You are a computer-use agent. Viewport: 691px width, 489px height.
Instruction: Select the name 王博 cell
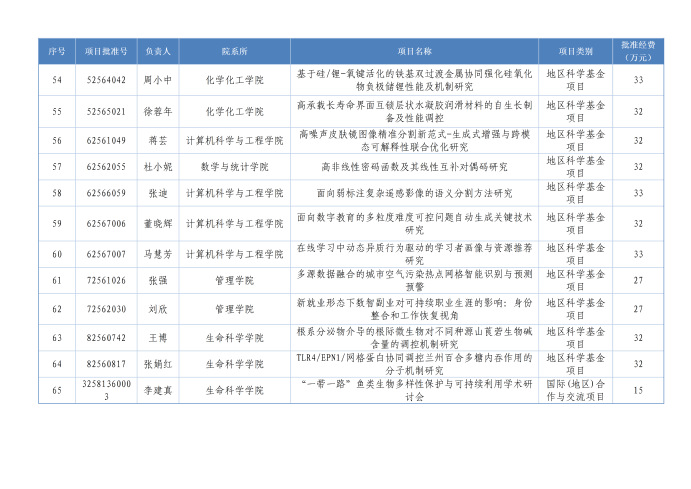(158, 338)
